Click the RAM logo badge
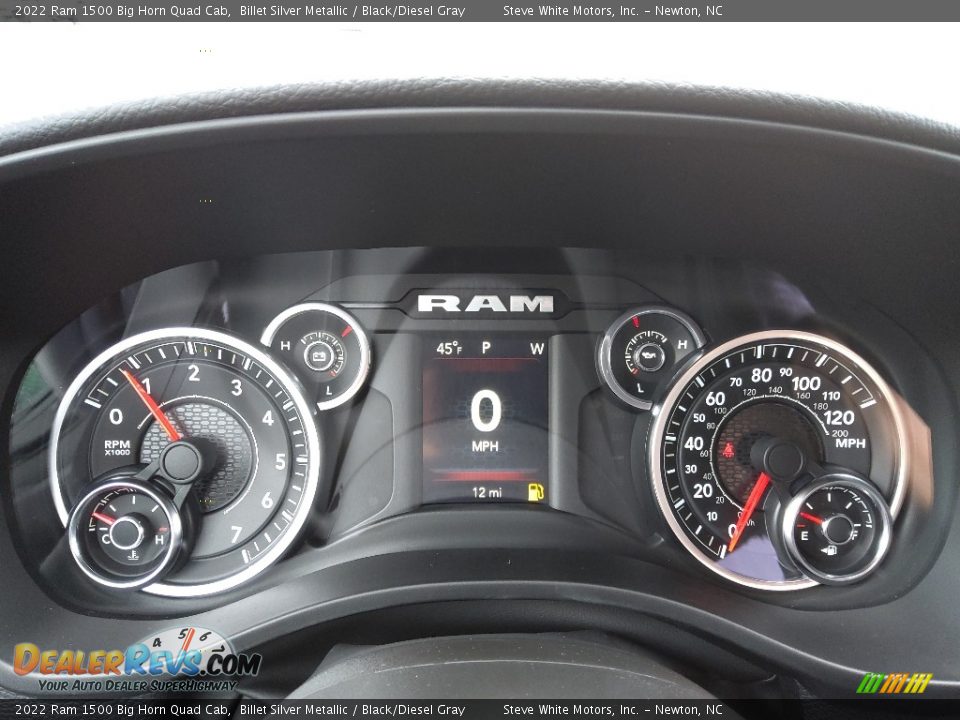 click(486, 303)
